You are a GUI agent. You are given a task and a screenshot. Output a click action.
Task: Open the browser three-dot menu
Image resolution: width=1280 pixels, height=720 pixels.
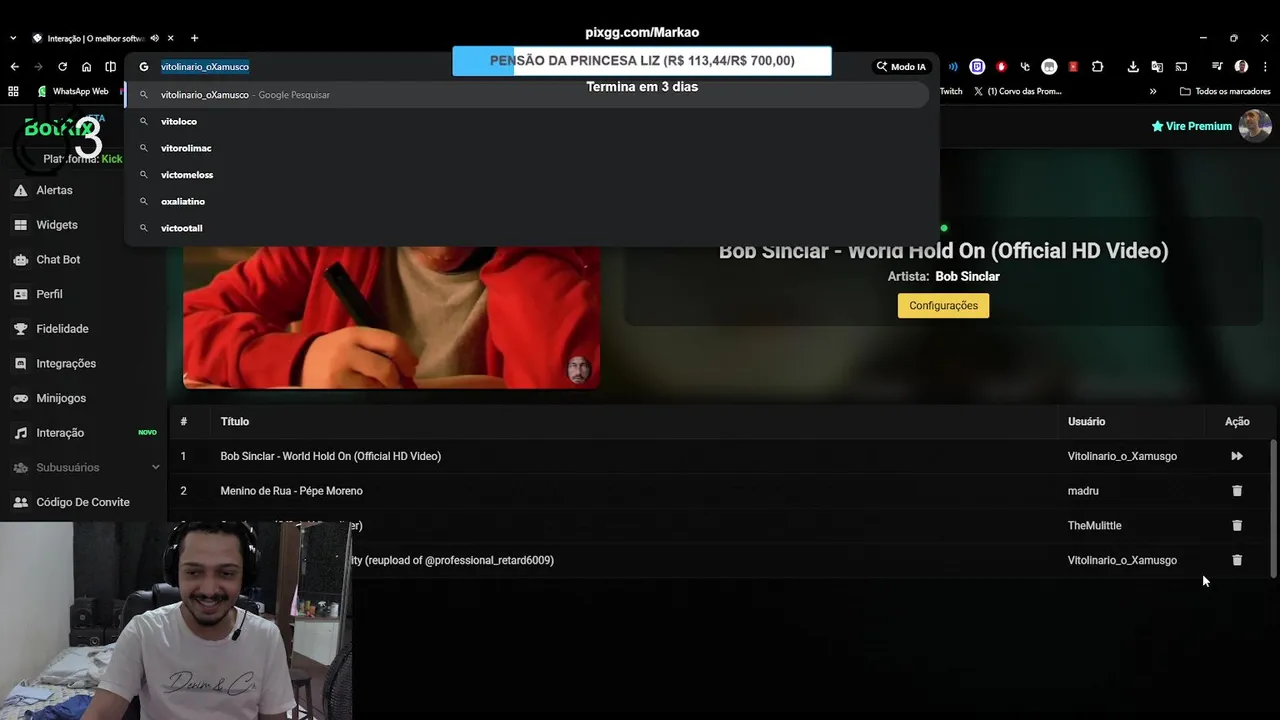point(1265,67)
